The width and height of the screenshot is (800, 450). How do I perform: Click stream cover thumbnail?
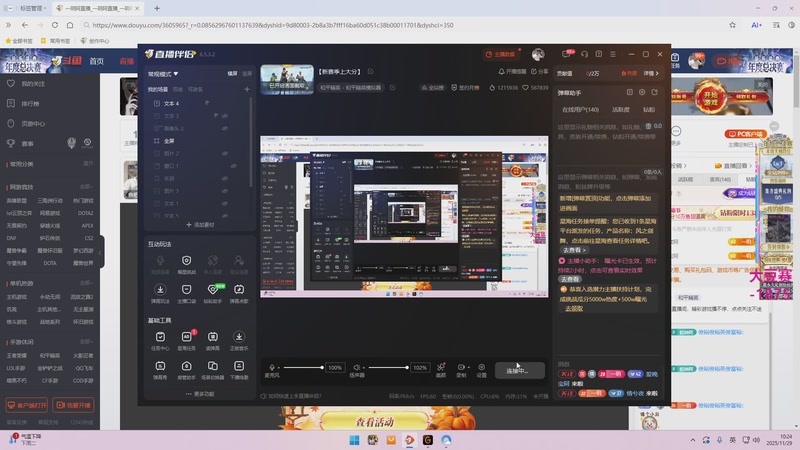[287, 79]
